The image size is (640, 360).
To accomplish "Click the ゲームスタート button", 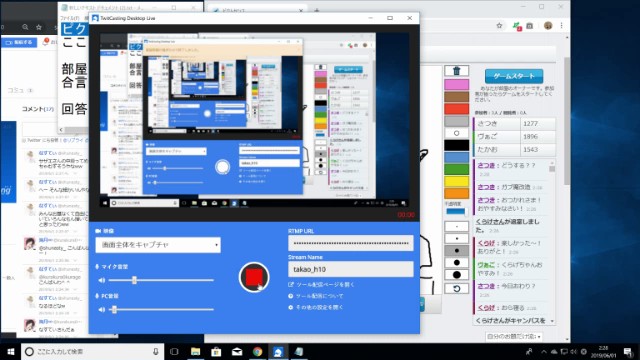I will pos(514,76).
